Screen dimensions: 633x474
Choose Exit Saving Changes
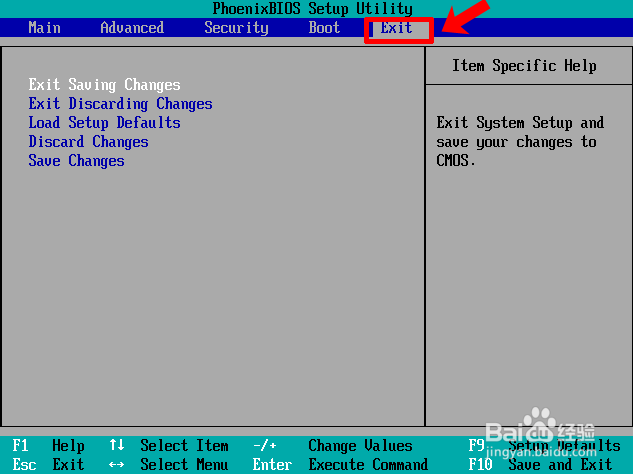[105, 85]
